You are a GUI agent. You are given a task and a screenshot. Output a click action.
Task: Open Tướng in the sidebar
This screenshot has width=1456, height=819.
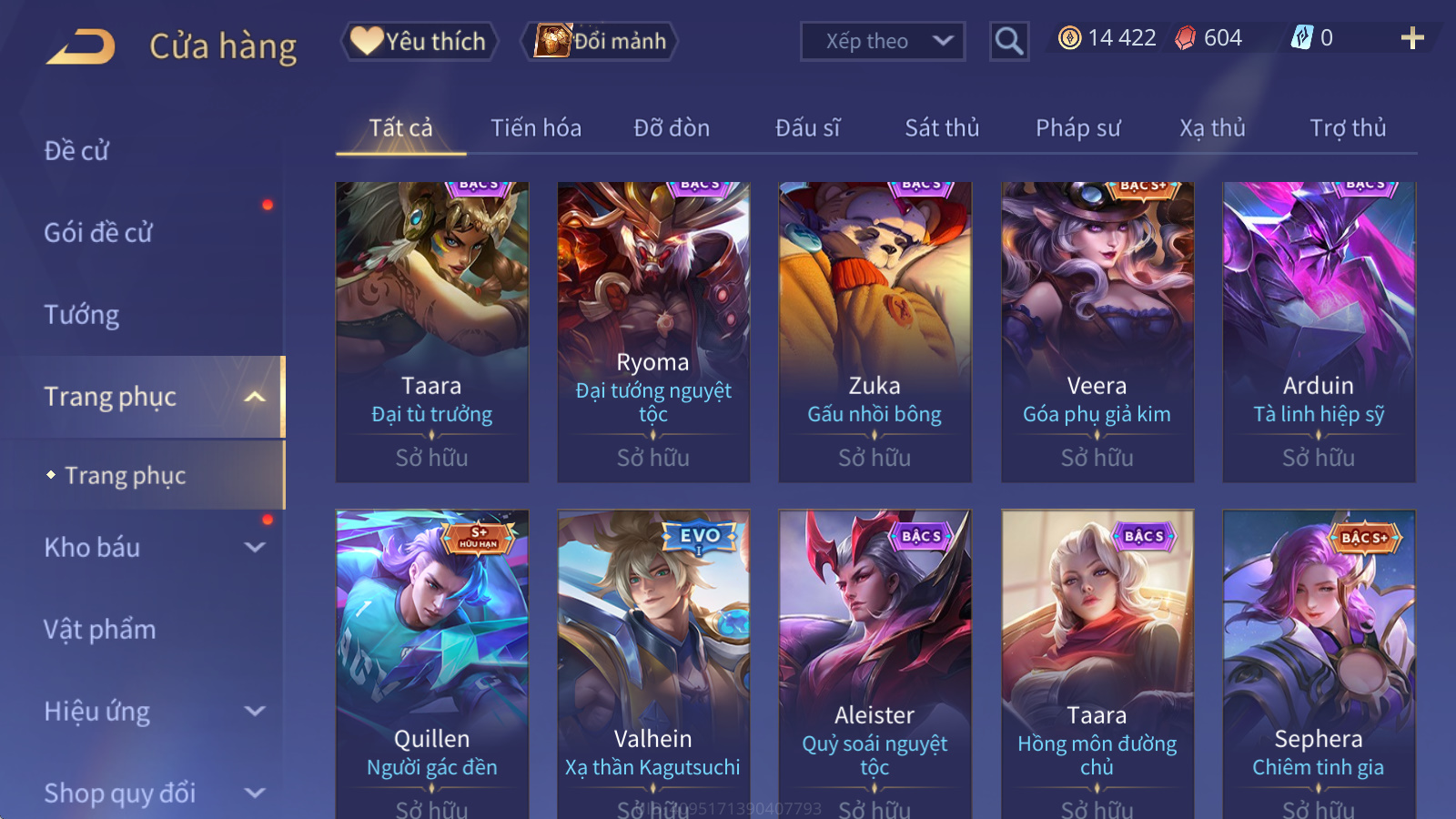click(82, 315)
